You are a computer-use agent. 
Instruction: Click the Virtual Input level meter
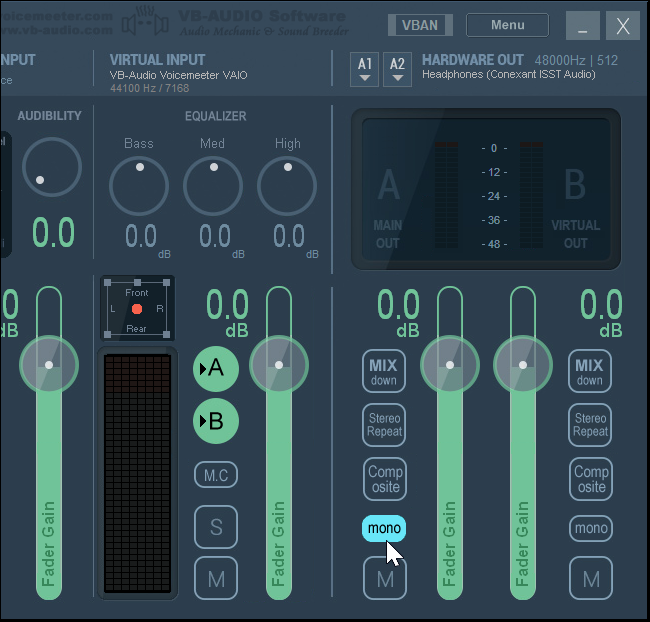pyautogui.click(x=137, y=474)
